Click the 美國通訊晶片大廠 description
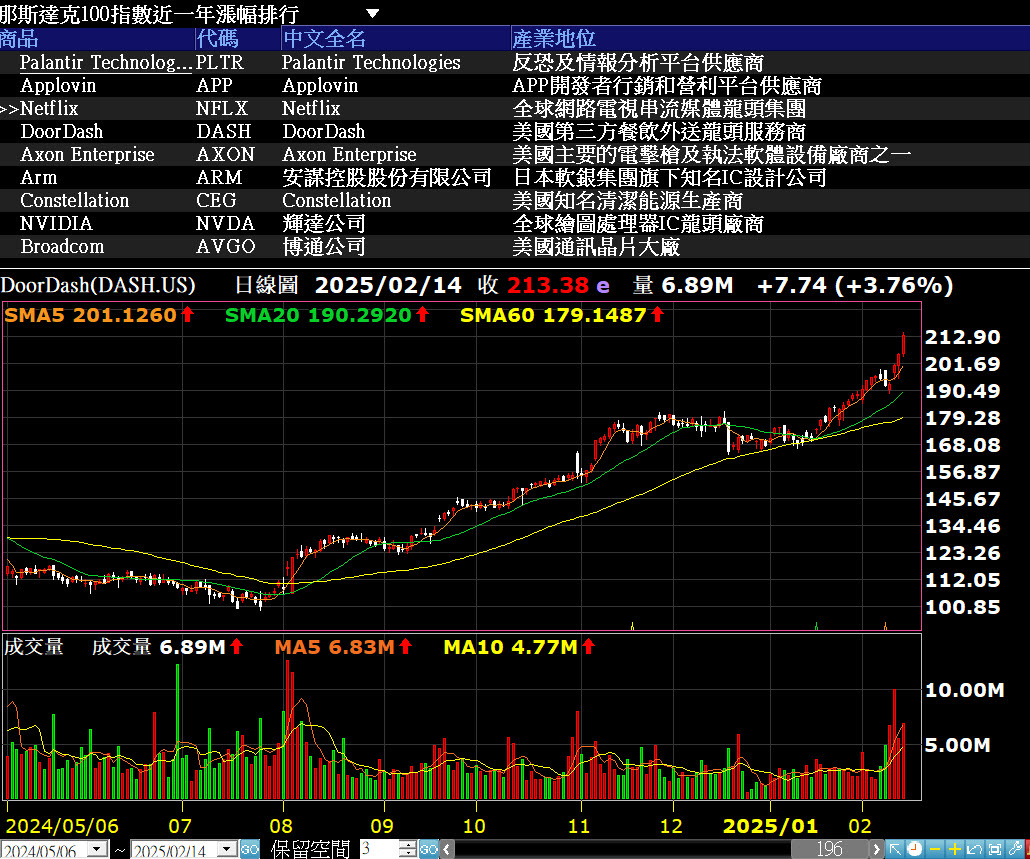The height and width of the screenshot is (859, 1030). click(596, 246)
